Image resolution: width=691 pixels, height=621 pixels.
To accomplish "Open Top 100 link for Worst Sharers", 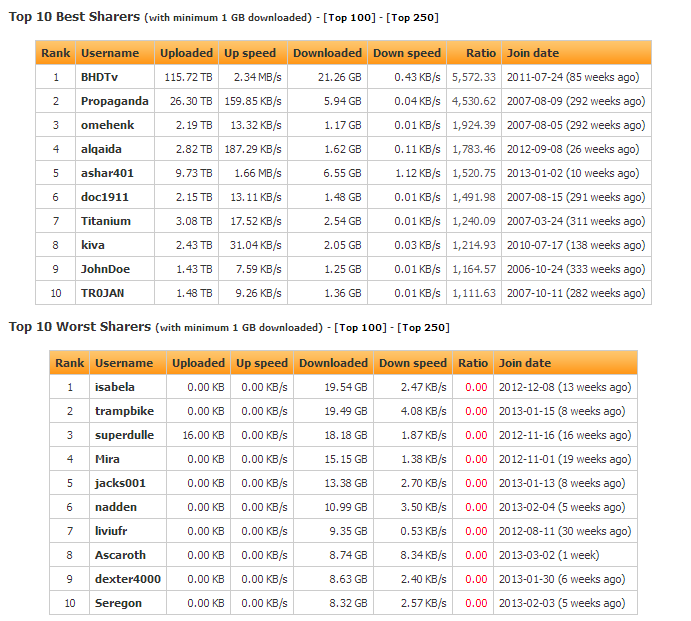I will [361, 327].
